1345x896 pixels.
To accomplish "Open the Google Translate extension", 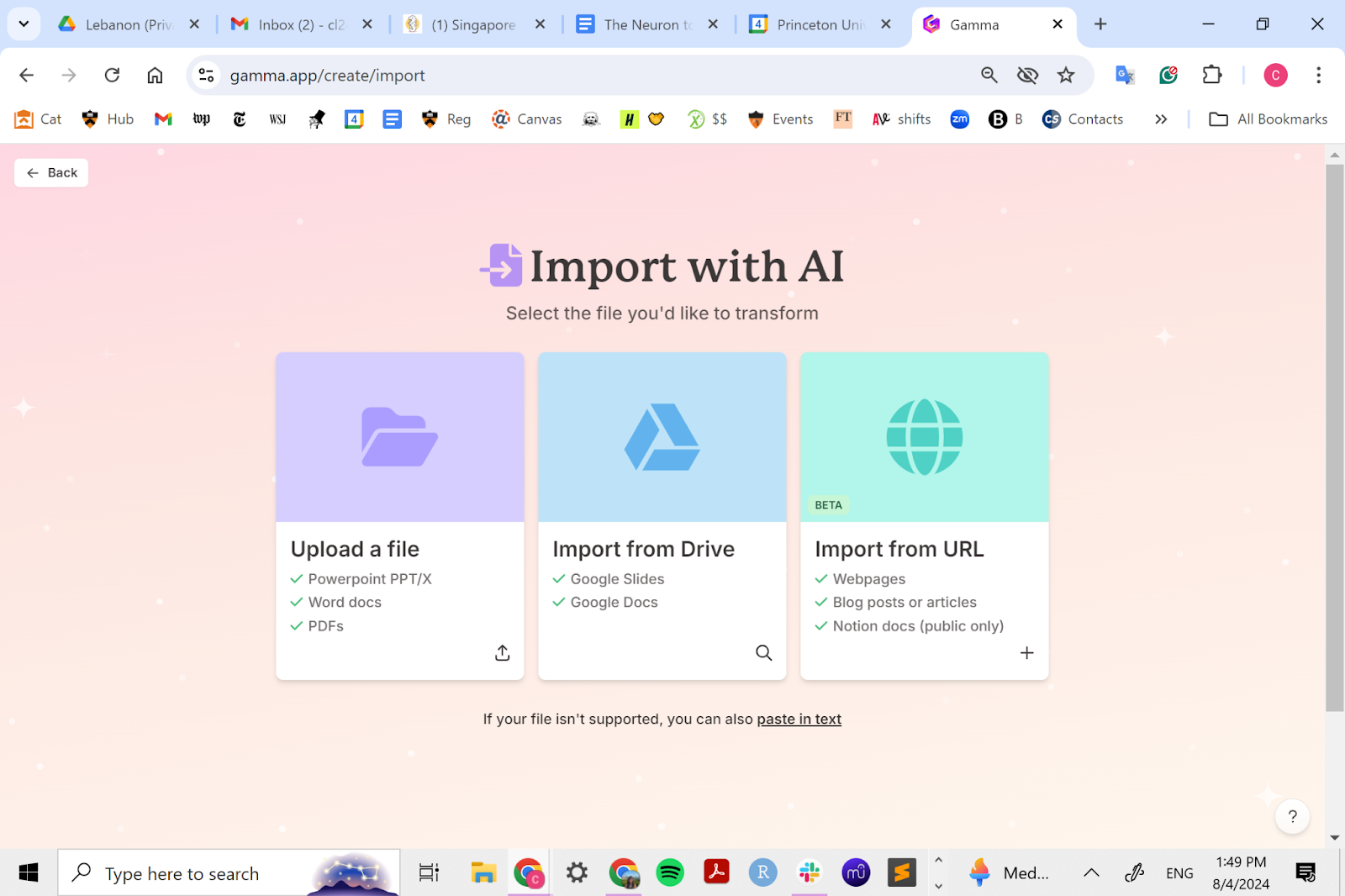I will point(1125,76).
